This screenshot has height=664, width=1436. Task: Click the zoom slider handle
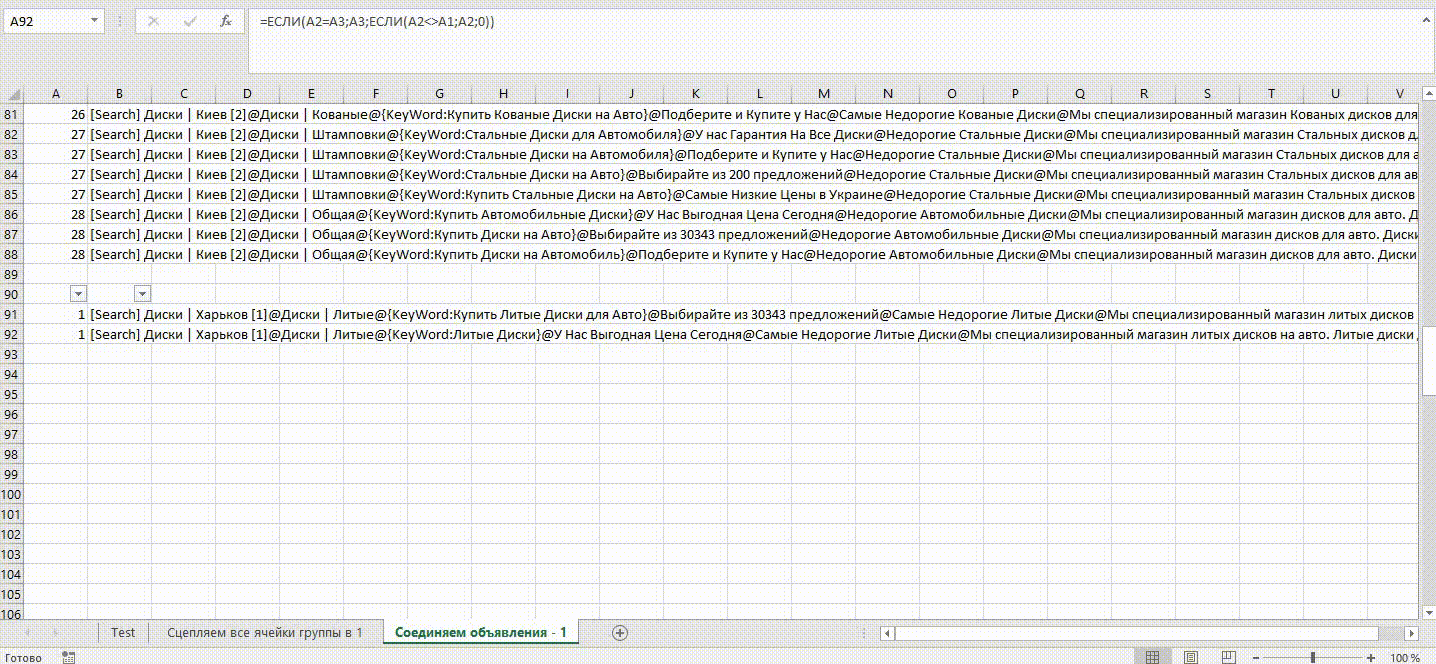[1312, 657]
